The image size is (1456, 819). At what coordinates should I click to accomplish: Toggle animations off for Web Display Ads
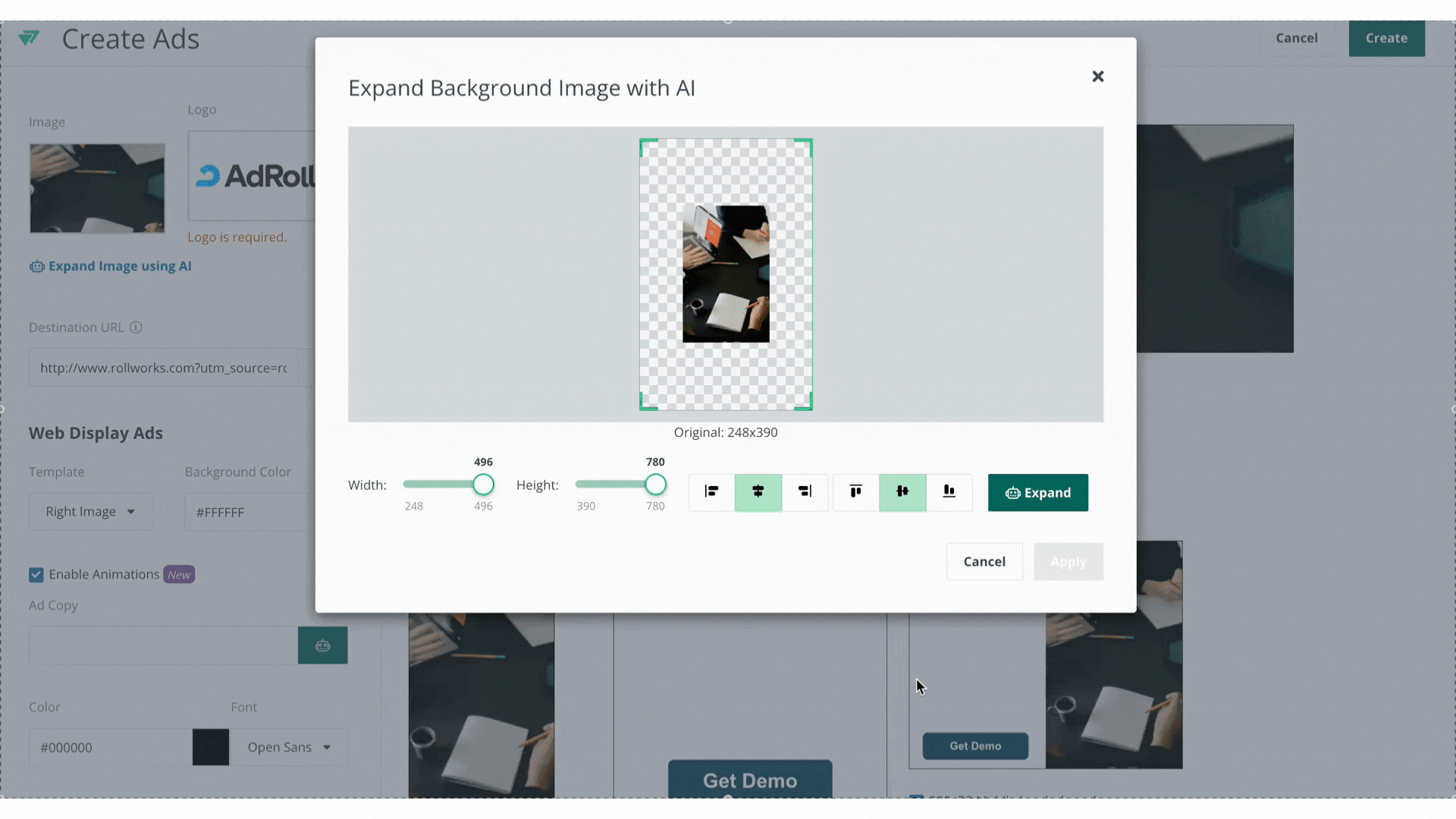36,574
